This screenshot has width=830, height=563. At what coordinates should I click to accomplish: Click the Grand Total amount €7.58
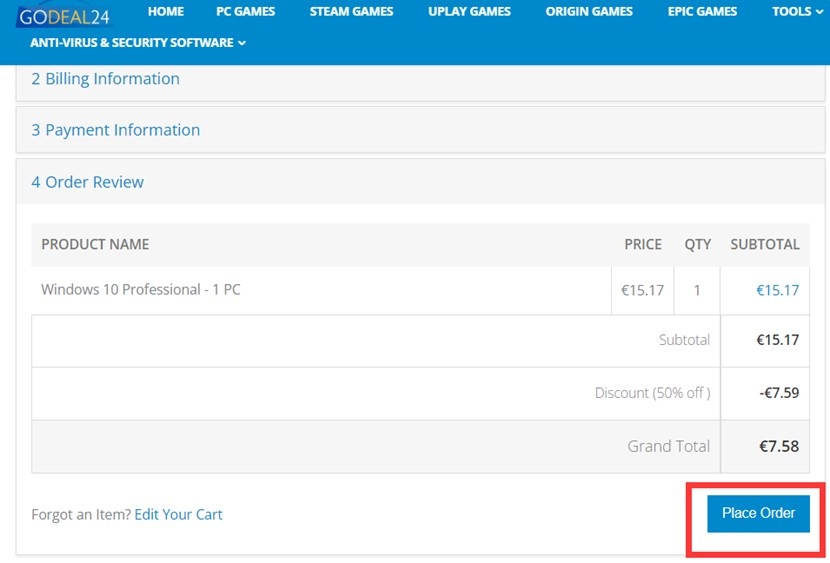point(777,446)
